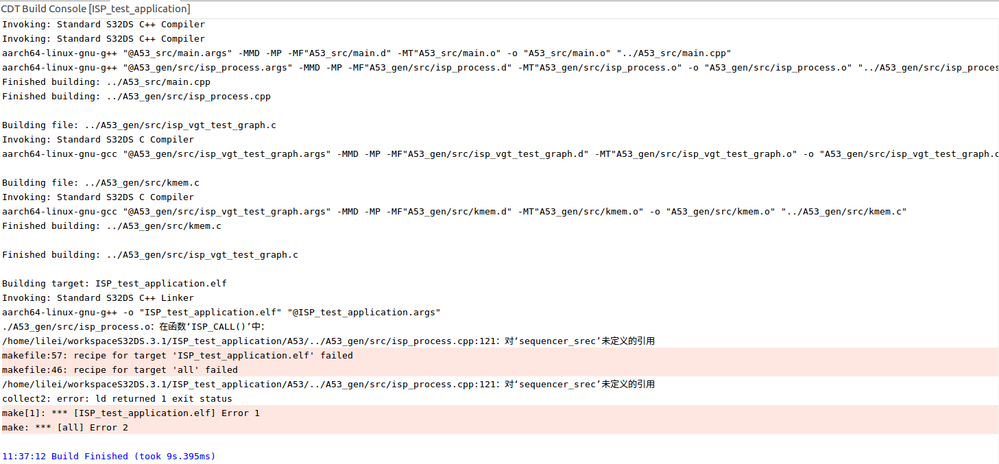Select 'Finished building: ../A53_gen/src/isp_vgt_test_graph.c' line
The width and height of the screenshot is (999, 464).
click(150, 255)
